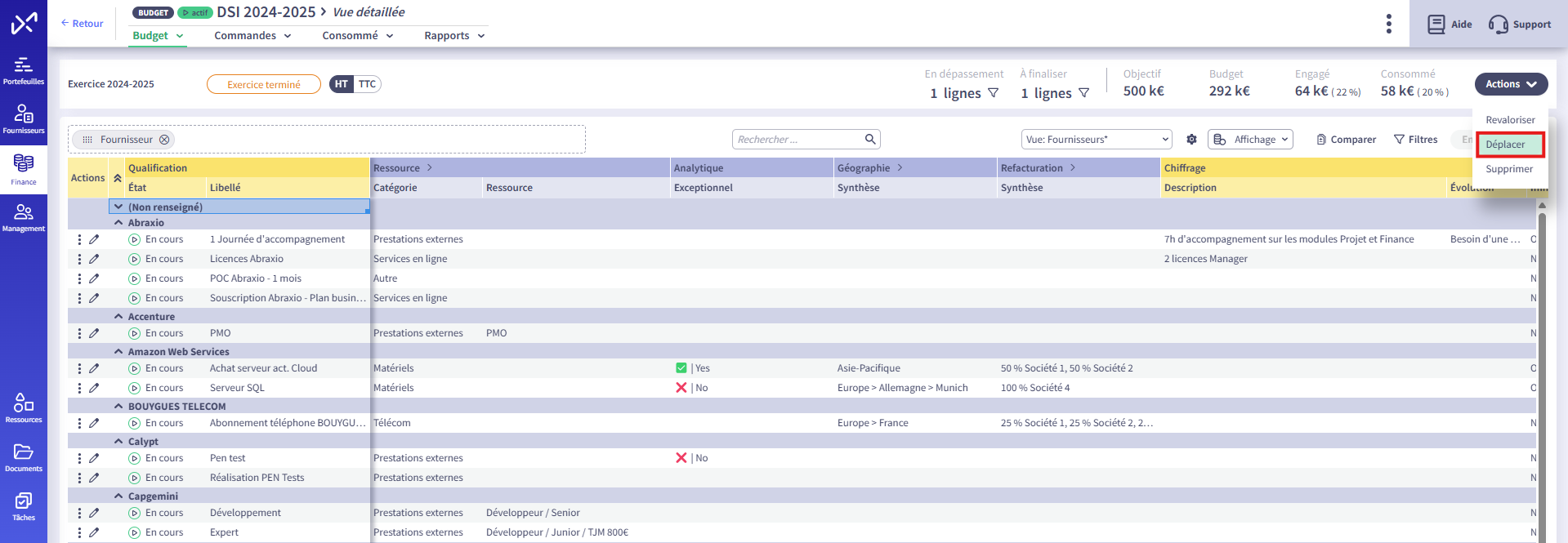
Task: Collapse the Amazon Web Services group
Action: tap(118, 352)
